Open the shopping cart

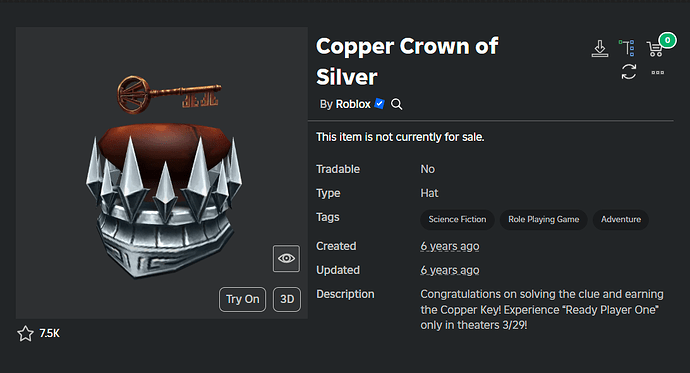coord(655,49)
